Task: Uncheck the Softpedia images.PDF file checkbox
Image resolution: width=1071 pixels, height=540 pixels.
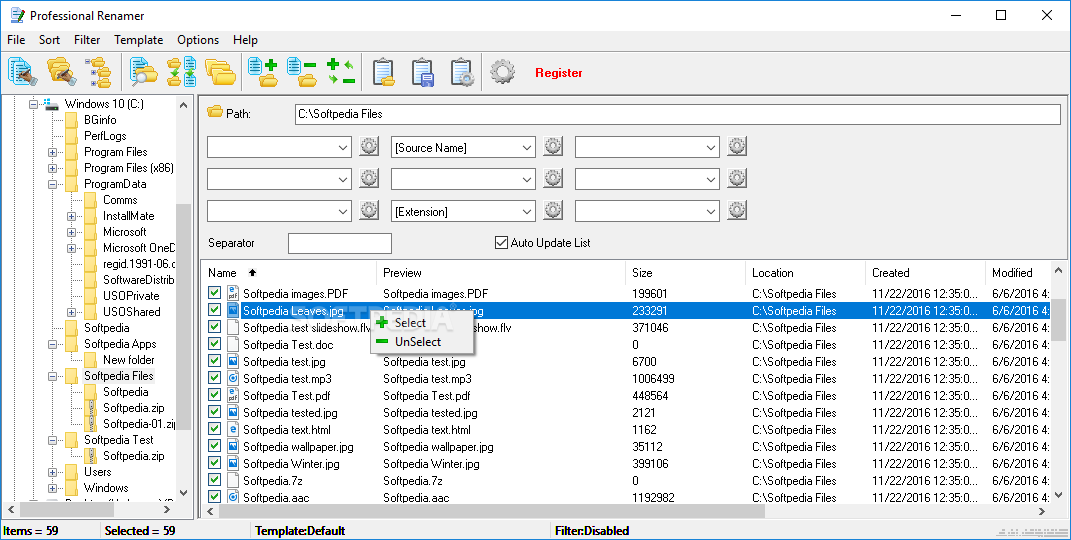Action: [x=214, y=293]
